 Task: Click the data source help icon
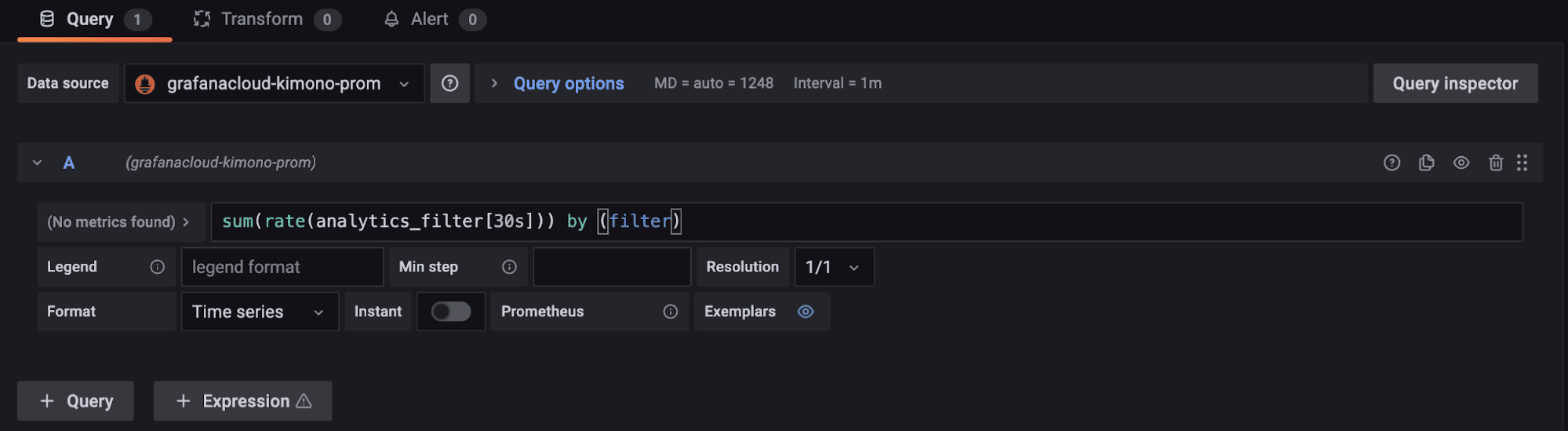(x=449, y=83)
